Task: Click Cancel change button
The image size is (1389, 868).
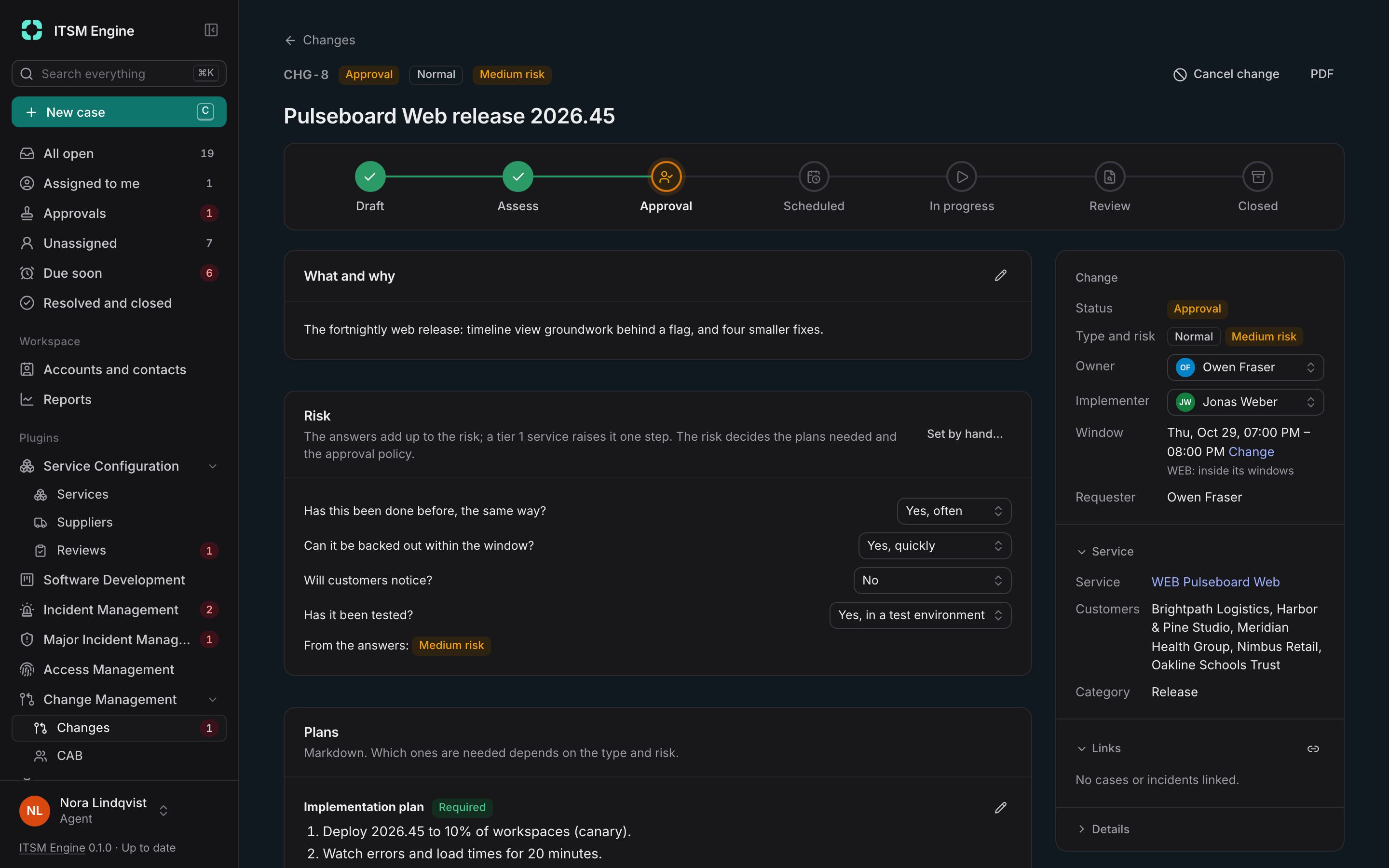Action: 1226,74
